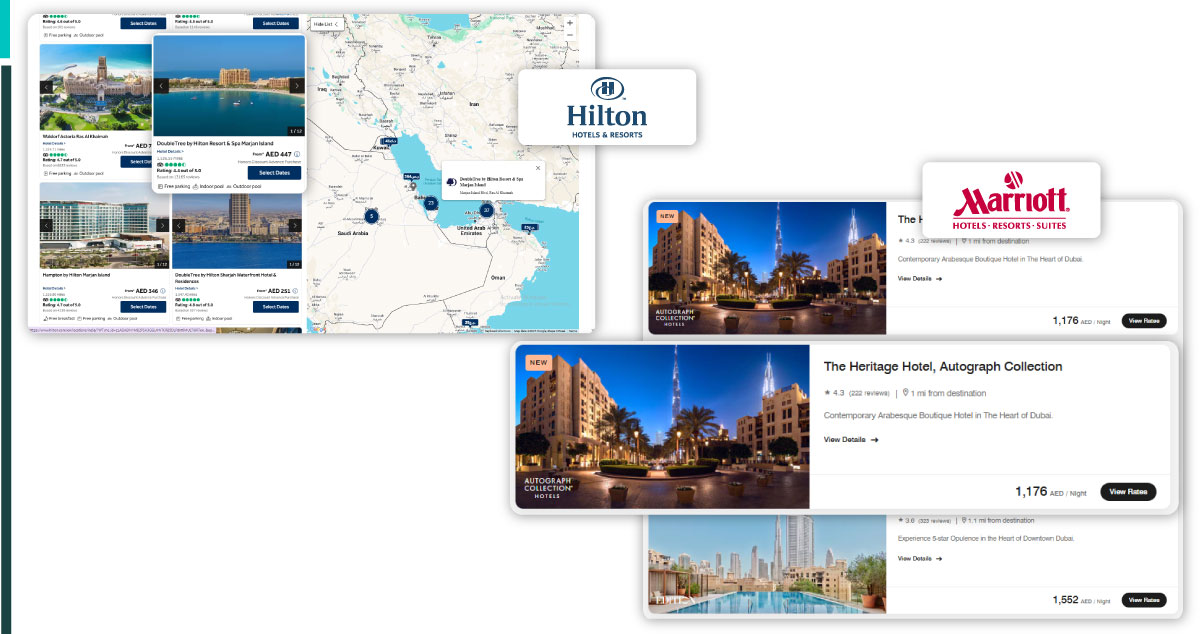Expand Hotel Details for DoubleTree Sharjah Waterfront
Image resolution: width=1202 pixels, height=634 pixels.
[x=186, y=287]
